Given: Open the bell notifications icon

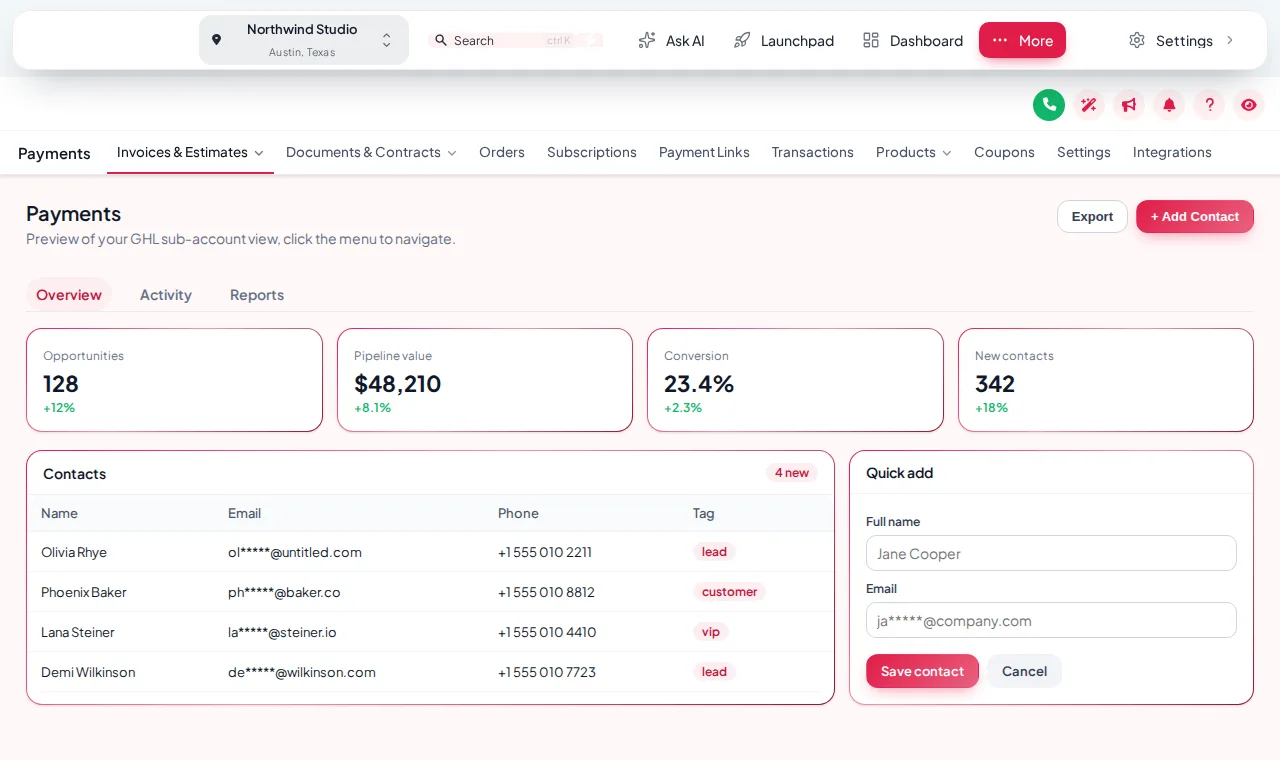Looking at the screenshot, I should 1169,105.
